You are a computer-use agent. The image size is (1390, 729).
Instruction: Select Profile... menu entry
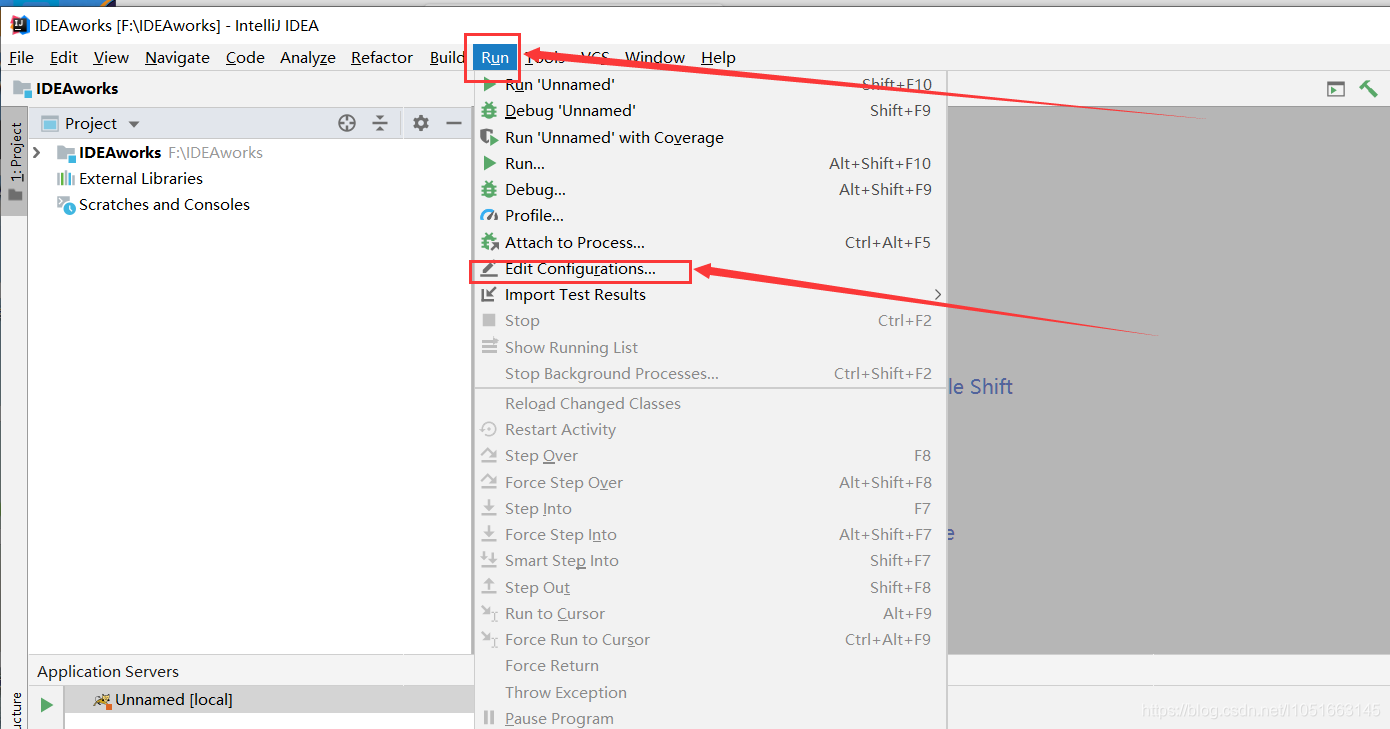point(710,215)
